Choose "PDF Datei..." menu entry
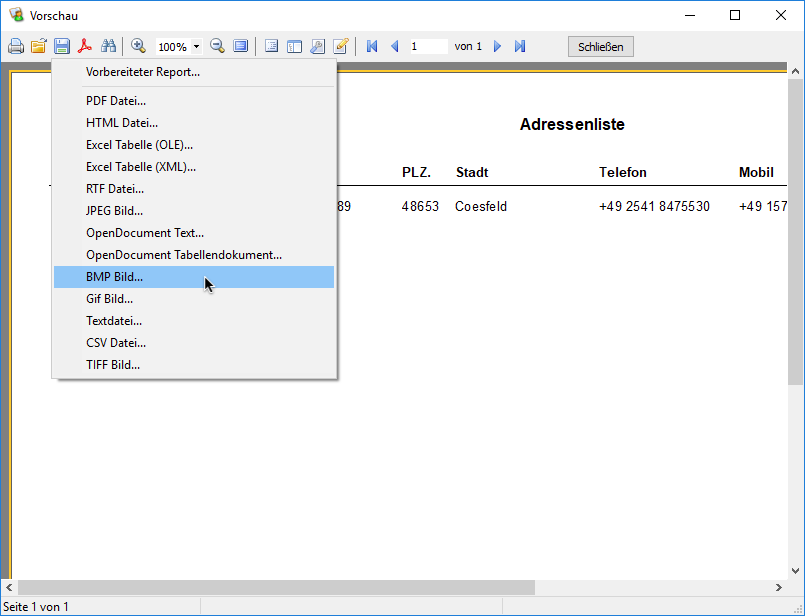 pos(116,101)
